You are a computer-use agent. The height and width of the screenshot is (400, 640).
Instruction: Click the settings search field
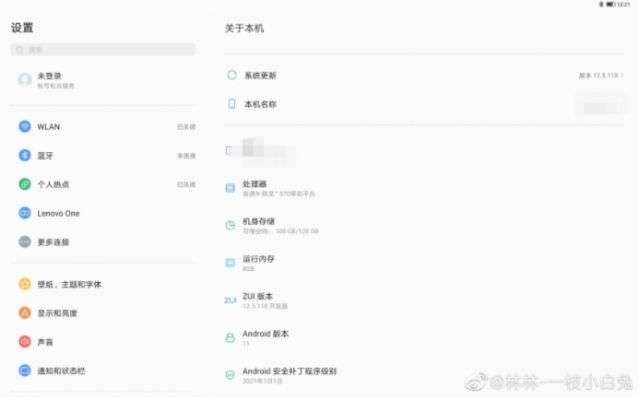pos(103,50)
